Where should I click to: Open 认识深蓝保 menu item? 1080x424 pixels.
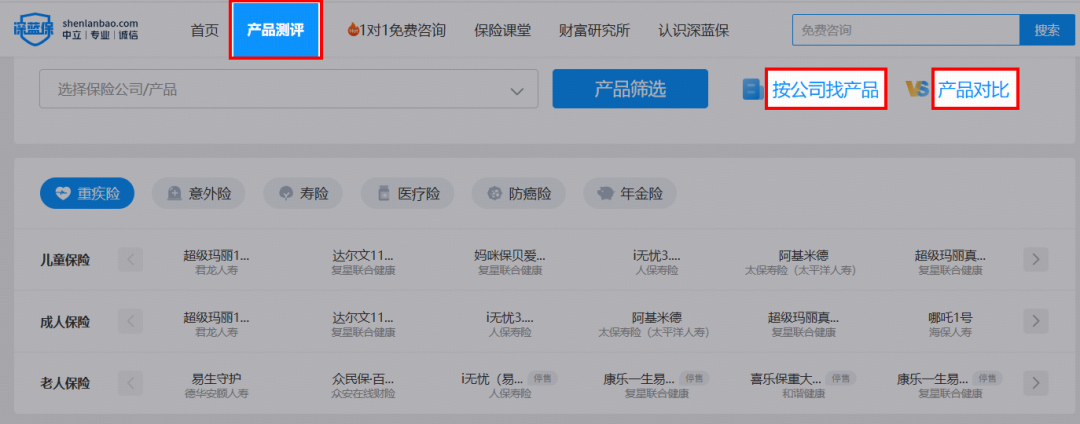694,30
